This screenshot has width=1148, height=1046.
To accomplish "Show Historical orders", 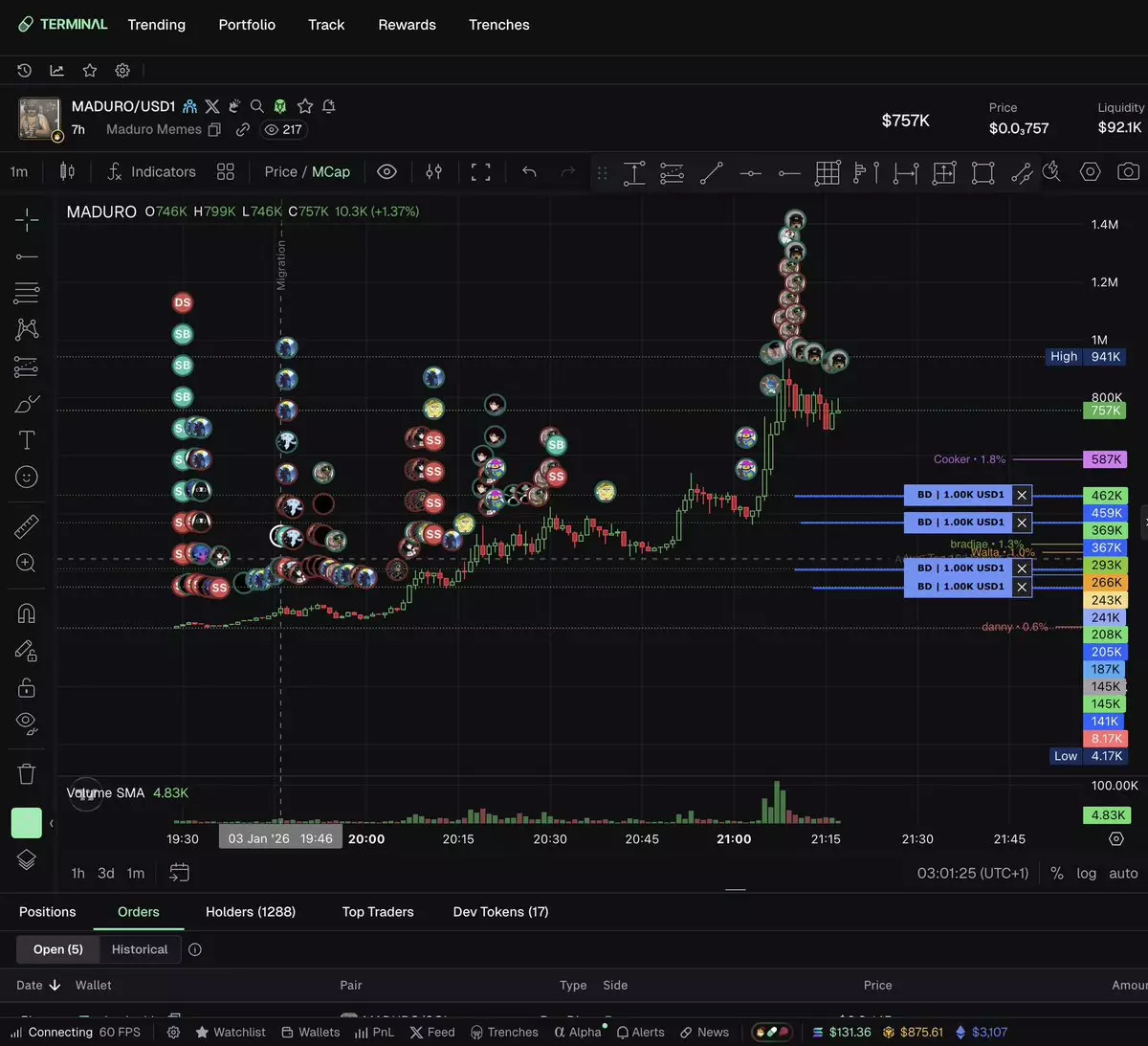I will [x=140, y=949].
